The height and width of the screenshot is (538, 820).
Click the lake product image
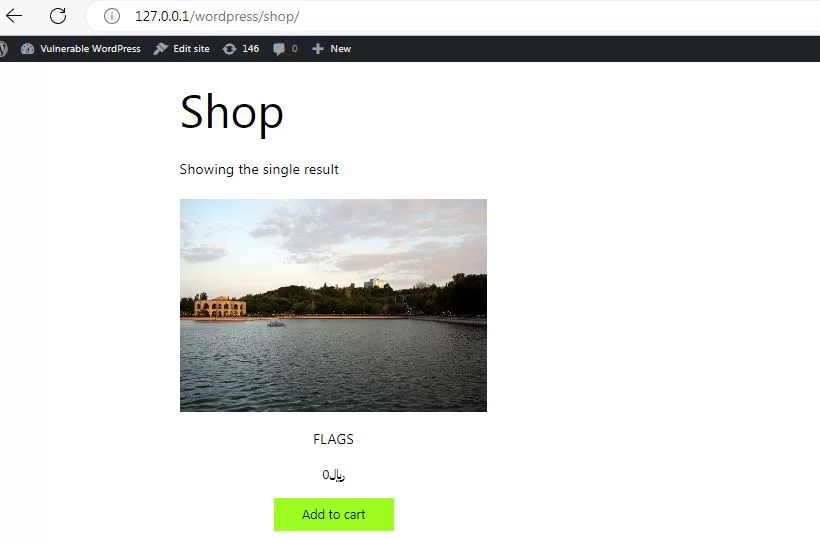coord(333,305)
